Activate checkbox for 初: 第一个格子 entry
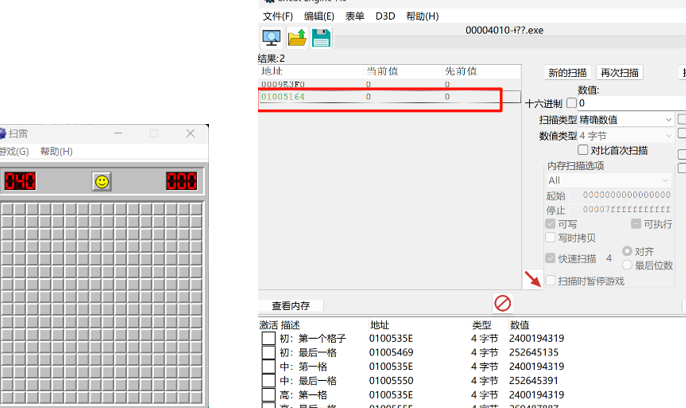Viewport: 686px width, 408px height. click(268, 338)
